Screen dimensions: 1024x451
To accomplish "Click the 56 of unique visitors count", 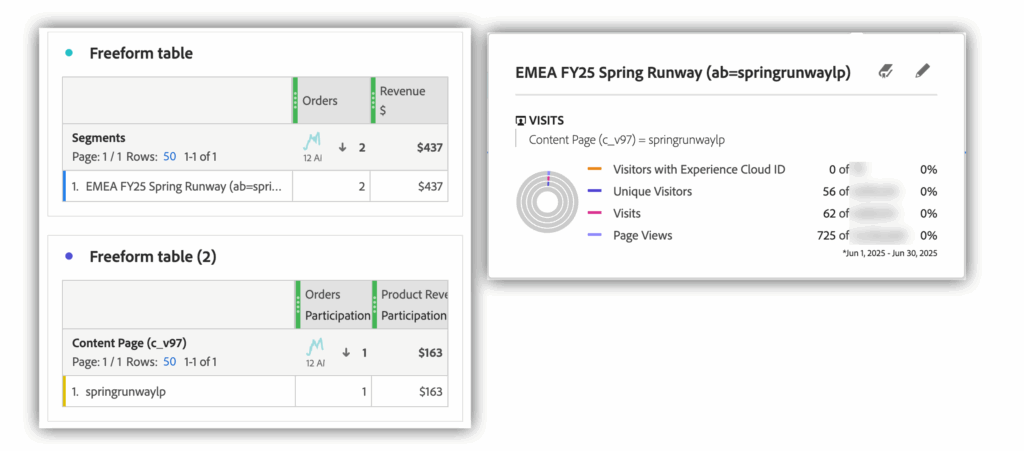I will pos(837,191).
